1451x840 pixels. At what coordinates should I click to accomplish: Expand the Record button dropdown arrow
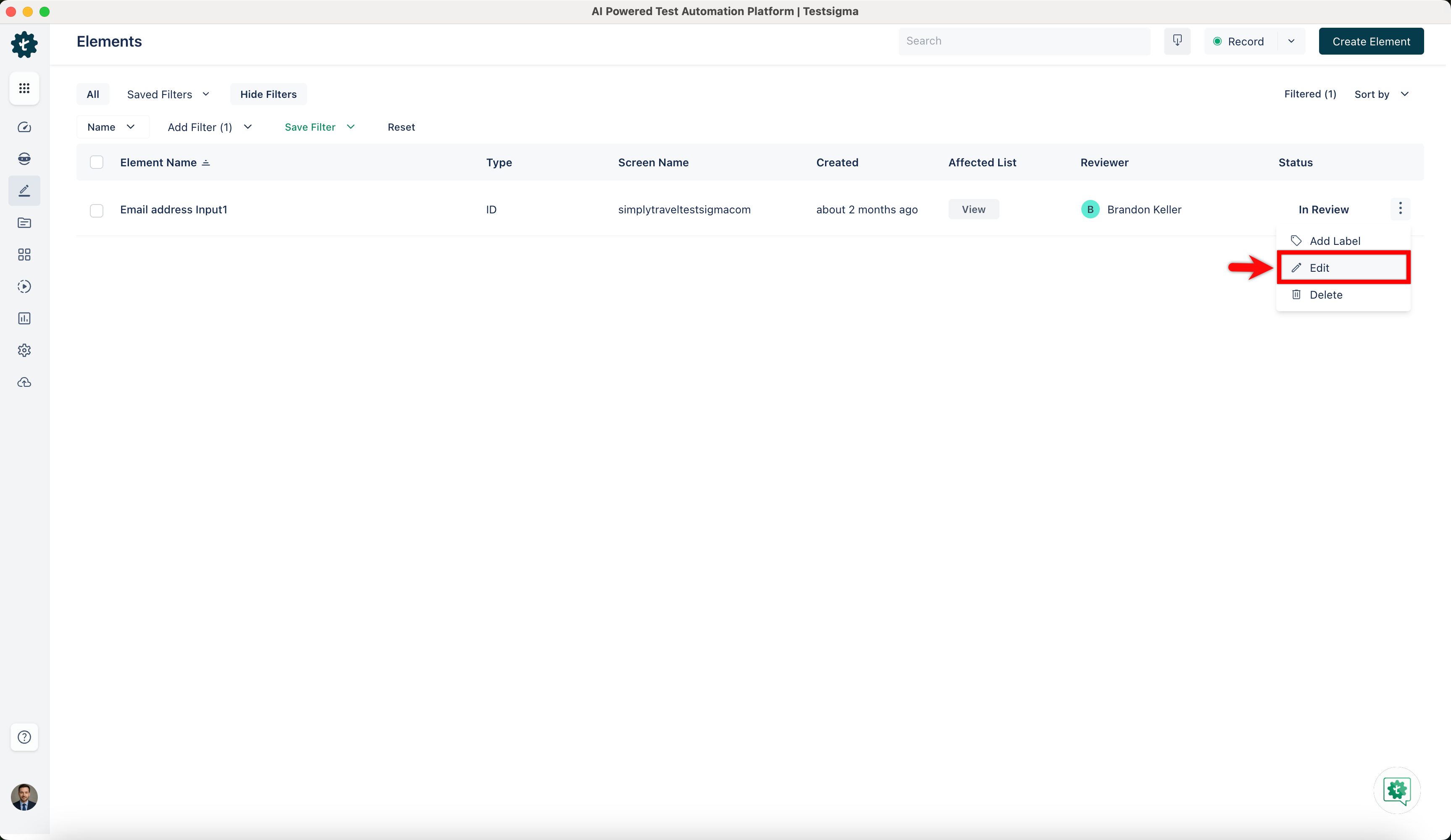click(x=1291, y=42)
